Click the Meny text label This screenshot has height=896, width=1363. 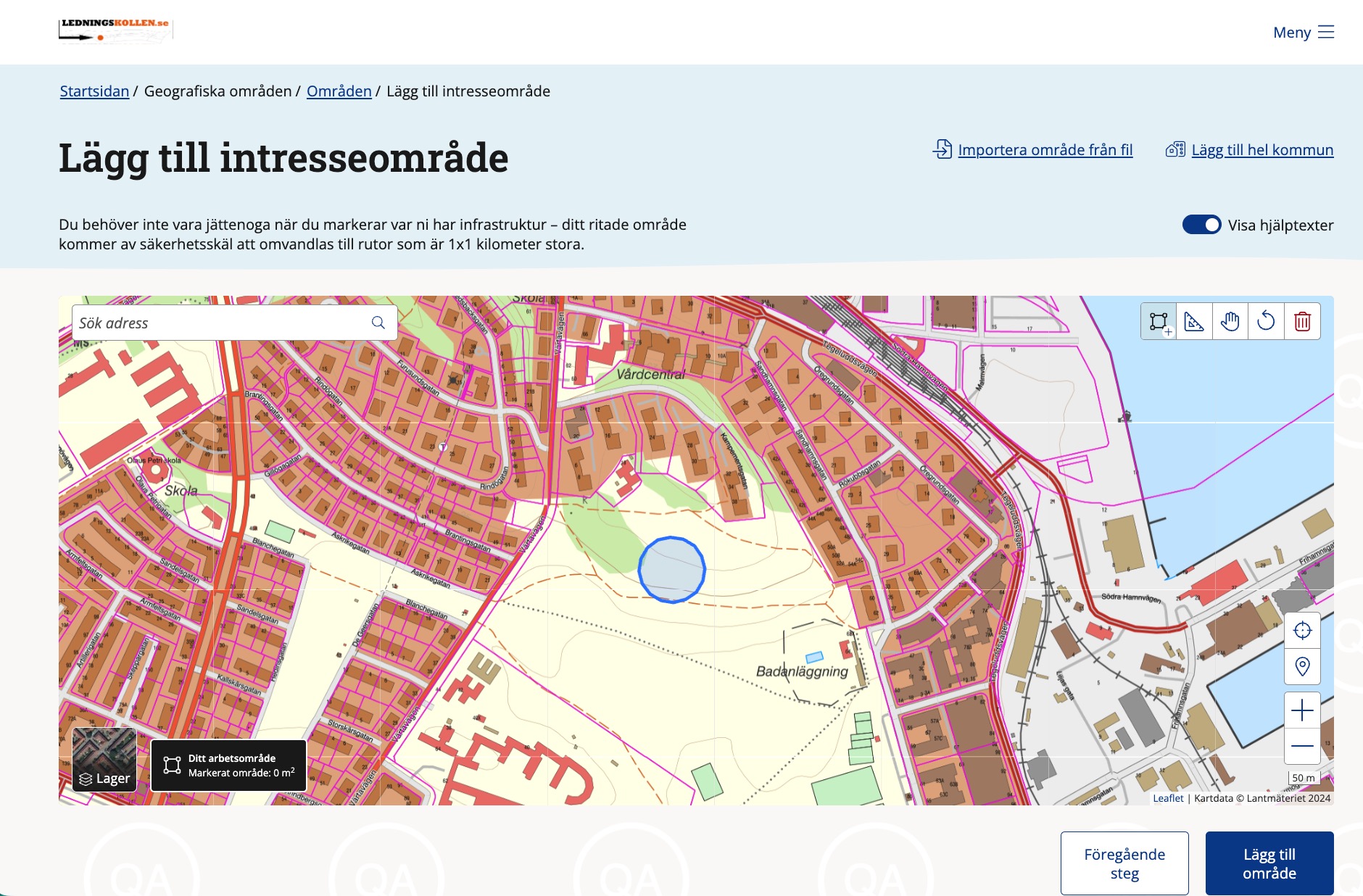pos(1292,32)
